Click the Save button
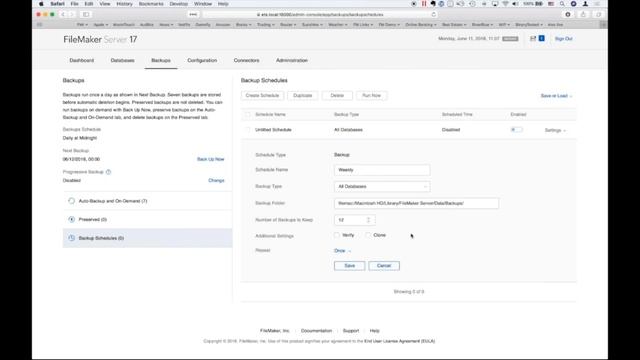 tap(349, 266)
